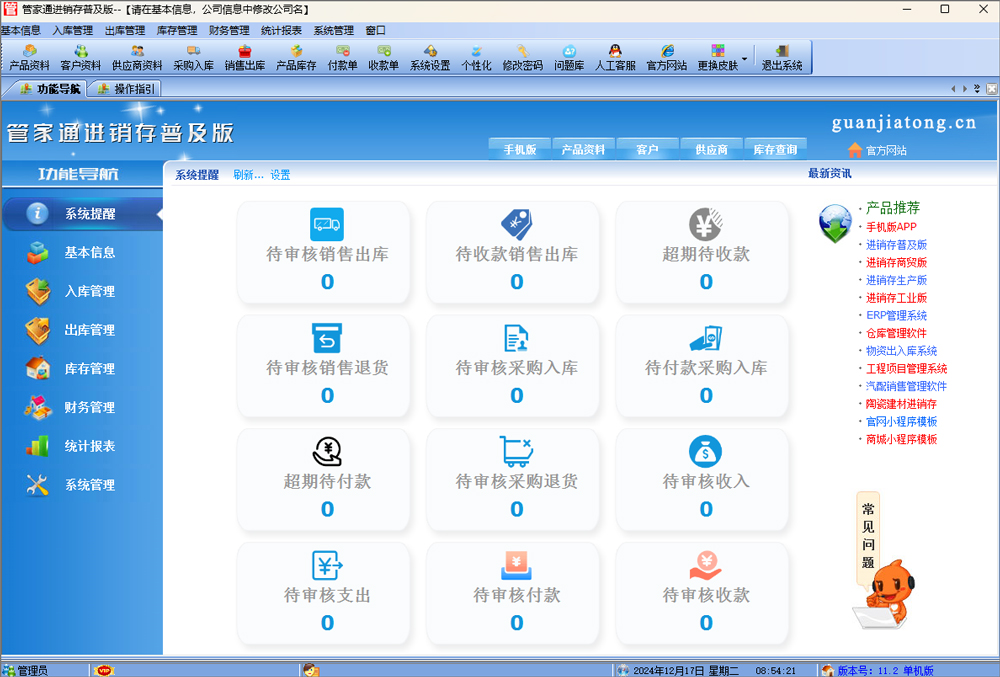Open the 待审核销售退货 card

[x=323, y=366]
